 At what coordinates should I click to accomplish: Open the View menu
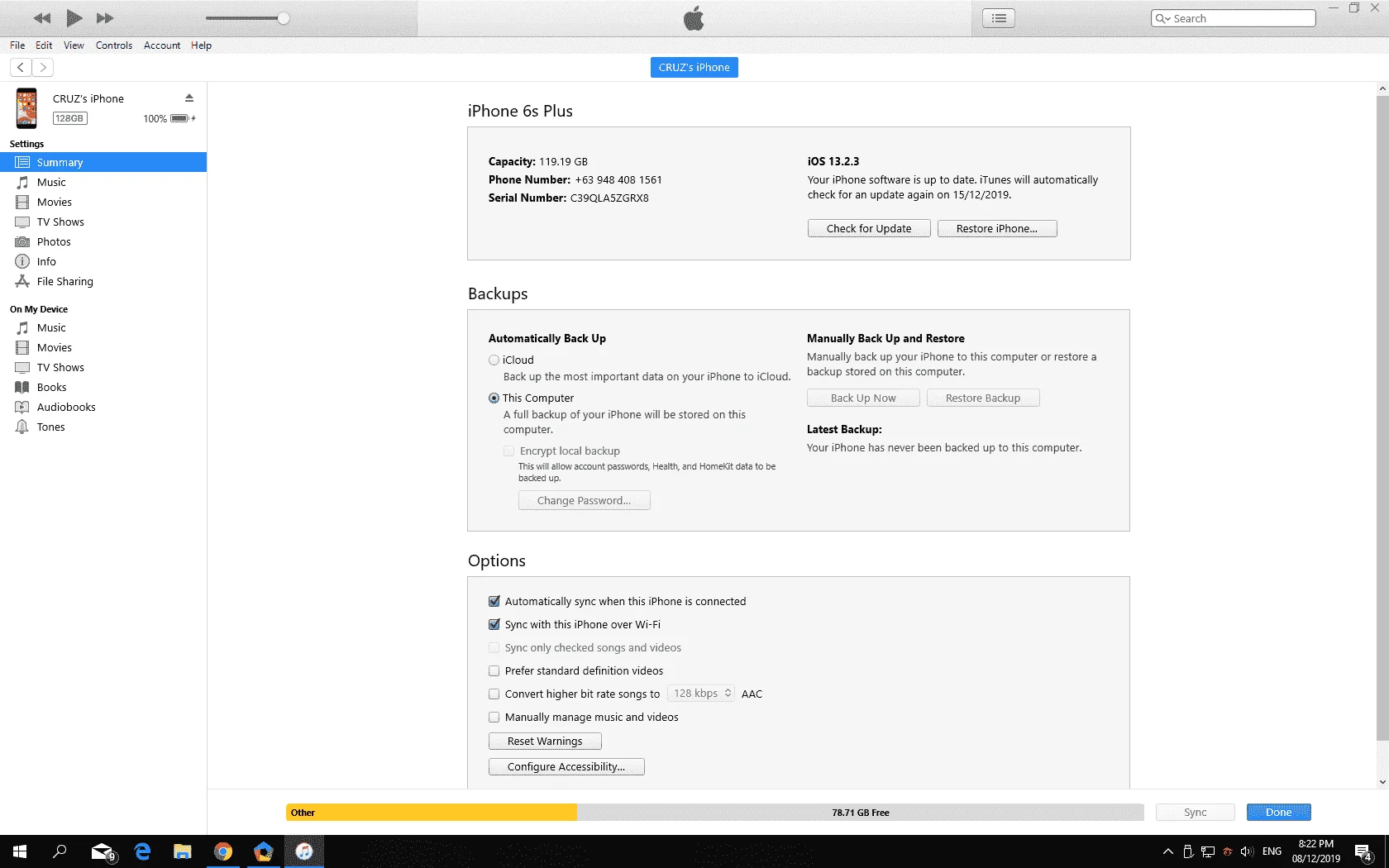(x=74, y=45)
